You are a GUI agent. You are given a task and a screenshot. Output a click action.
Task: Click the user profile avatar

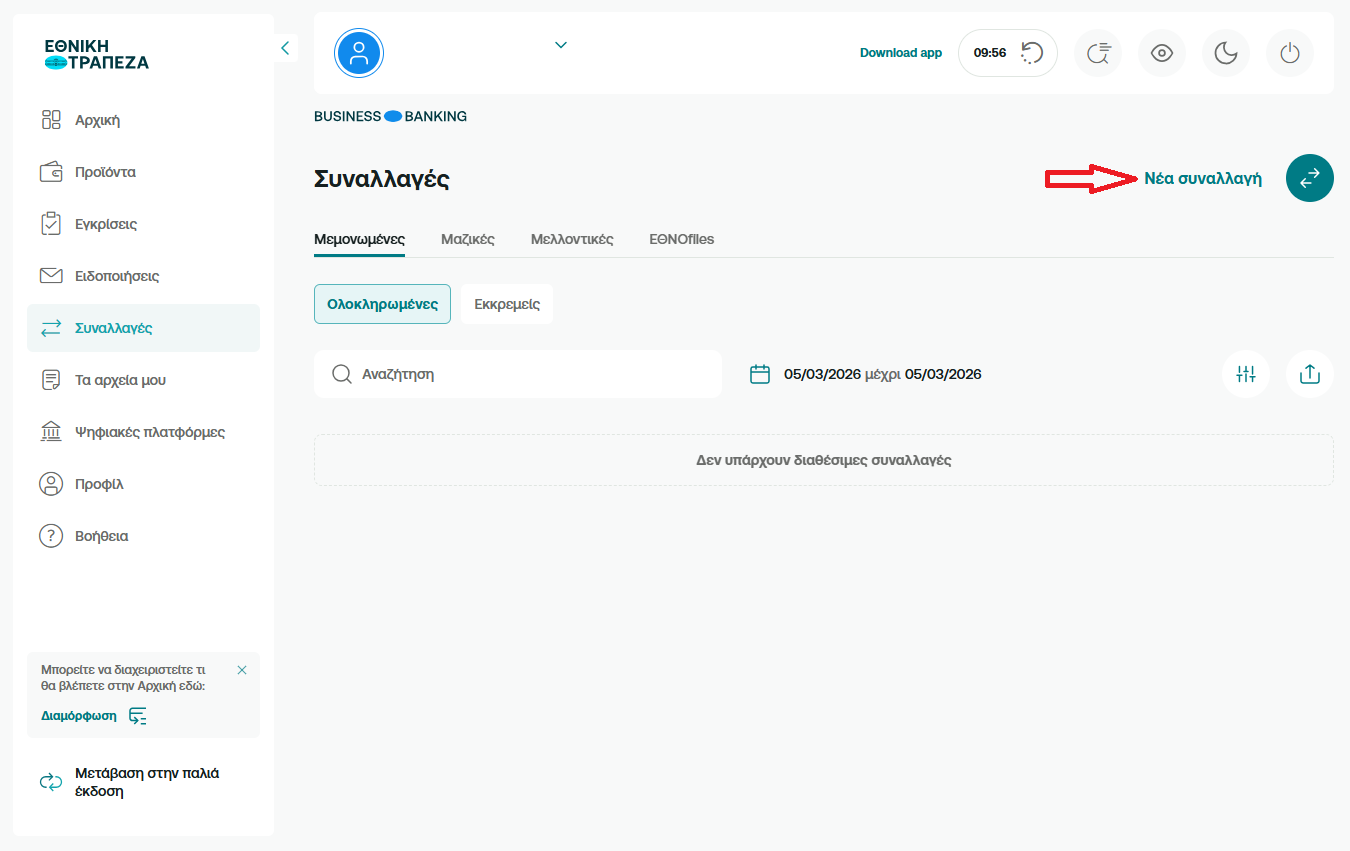pyautogui.click(x=359, y=53)
